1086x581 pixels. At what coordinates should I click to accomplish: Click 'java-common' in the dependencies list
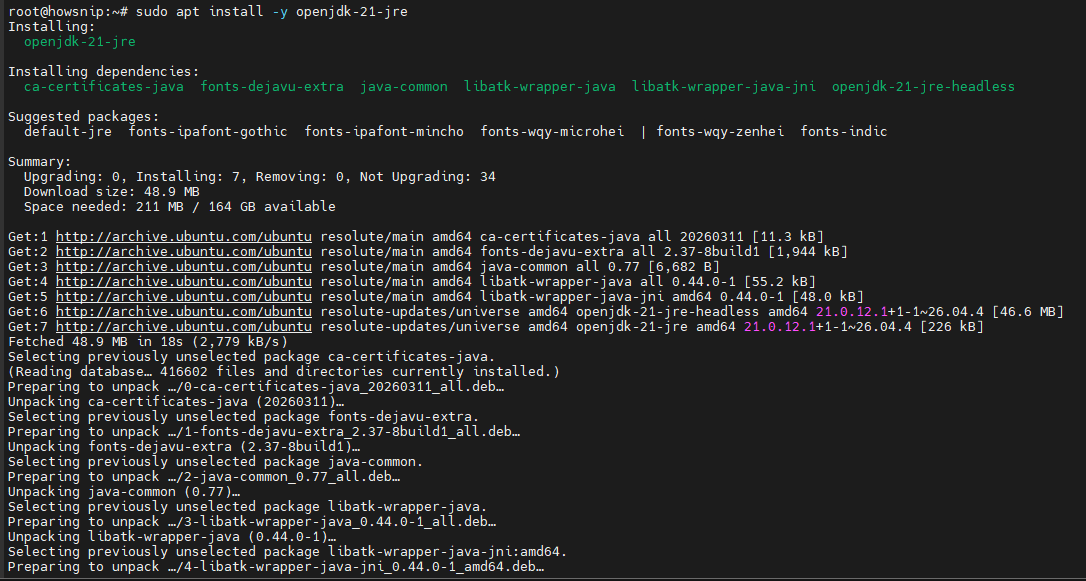pos(404,87)
